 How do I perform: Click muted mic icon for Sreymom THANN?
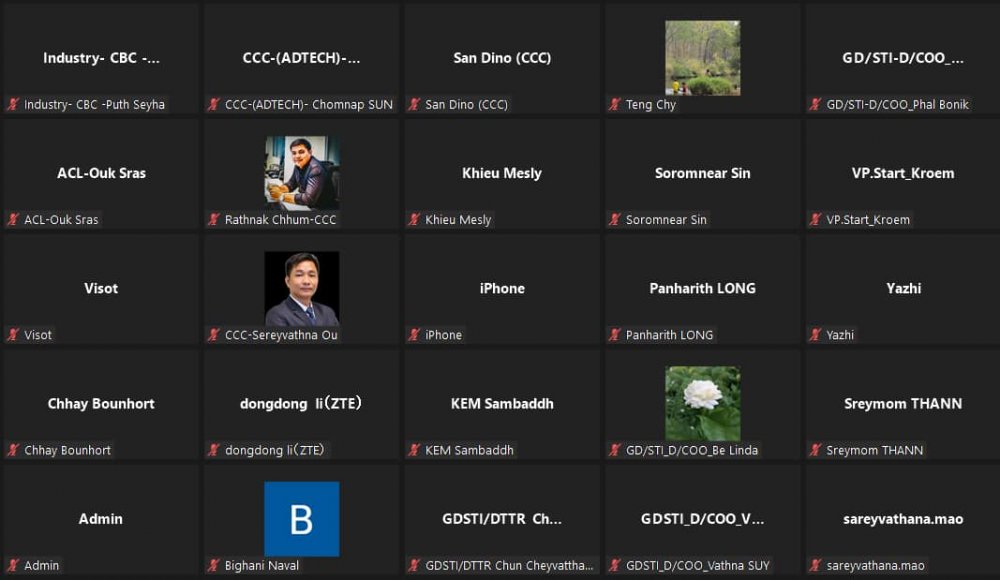[815, 451]
